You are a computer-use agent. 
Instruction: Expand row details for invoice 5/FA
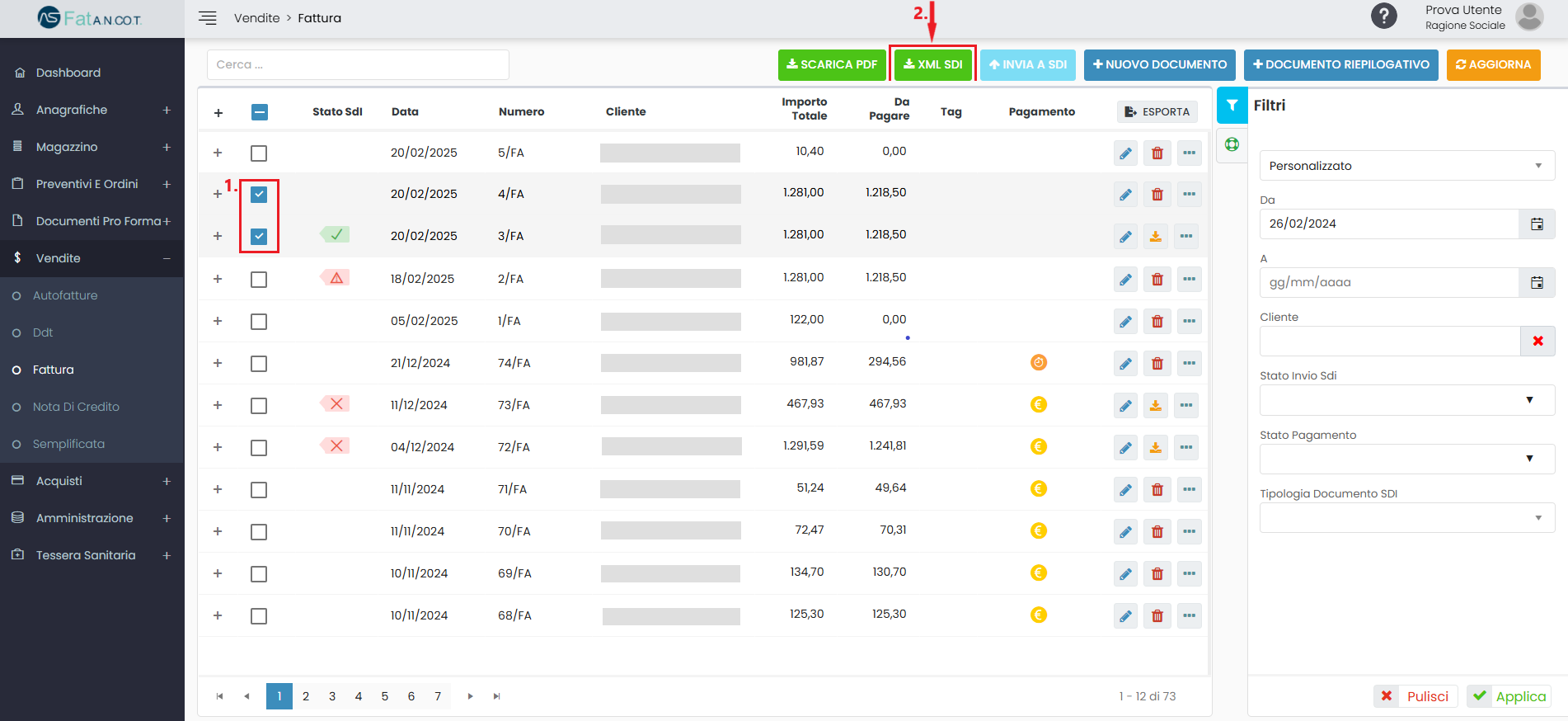(x=218, y=153)
